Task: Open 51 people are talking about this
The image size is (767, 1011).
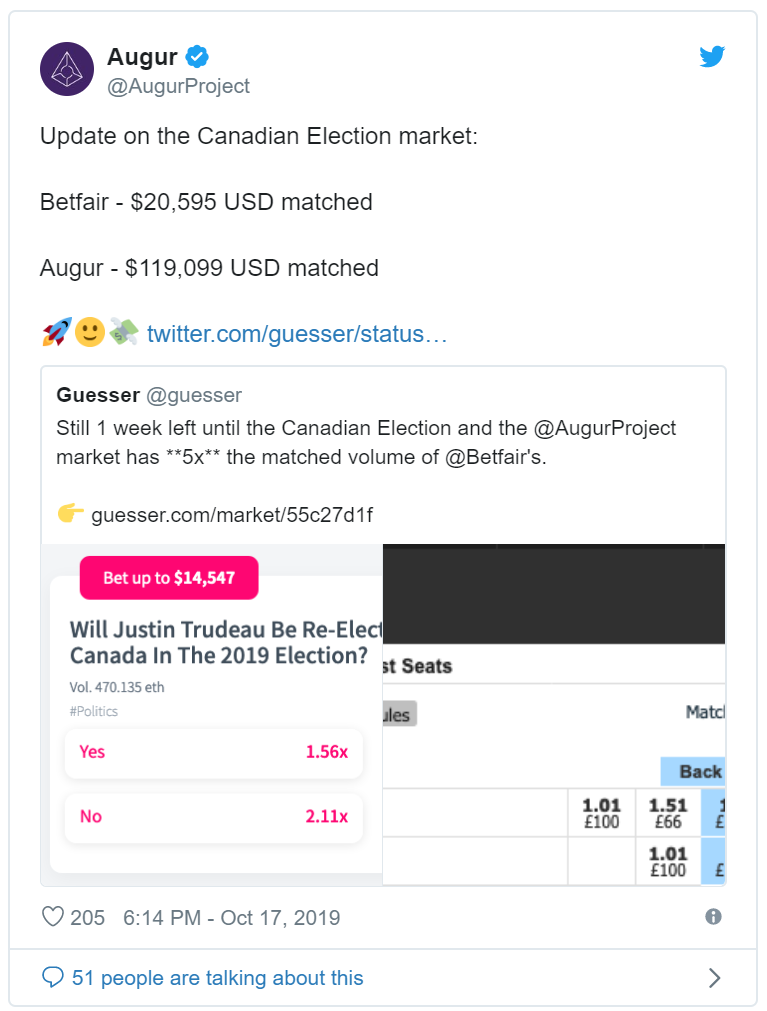Action: pos(217,977)
